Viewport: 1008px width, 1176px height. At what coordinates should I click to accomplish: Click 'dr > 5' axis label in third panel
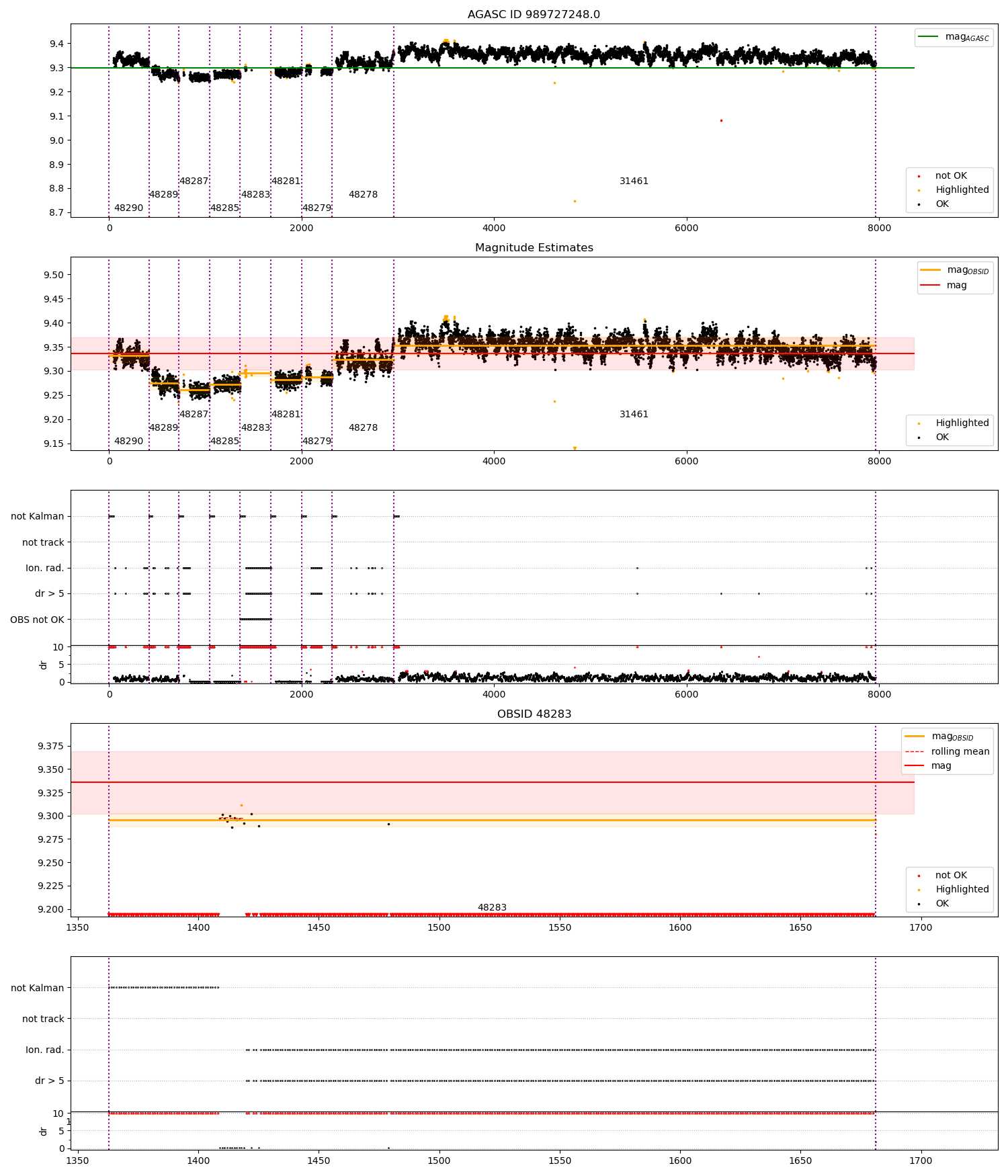click(x=50, y=594)
